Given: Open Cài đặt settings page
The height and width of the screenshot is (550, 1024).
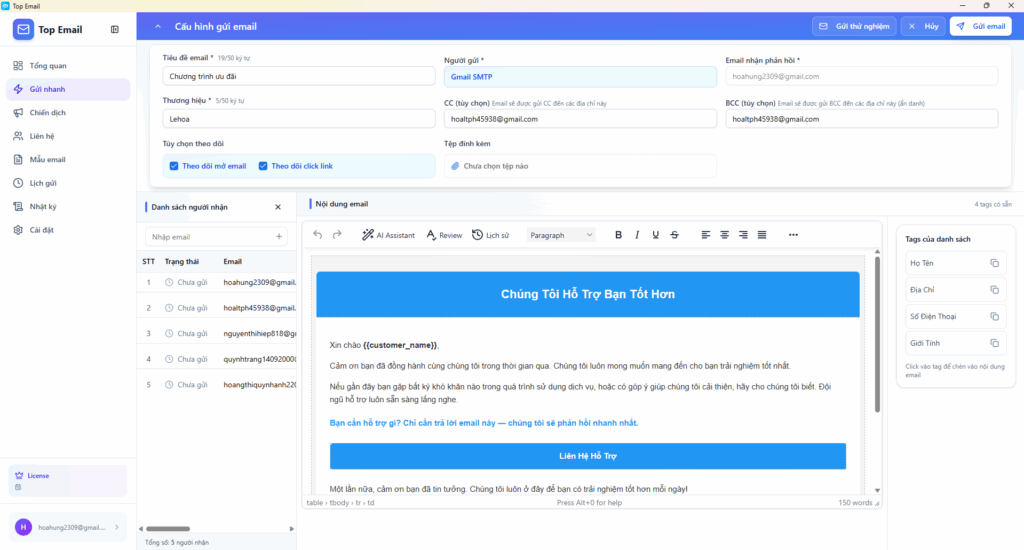Looking at the screenshot, I should [68, 230].
